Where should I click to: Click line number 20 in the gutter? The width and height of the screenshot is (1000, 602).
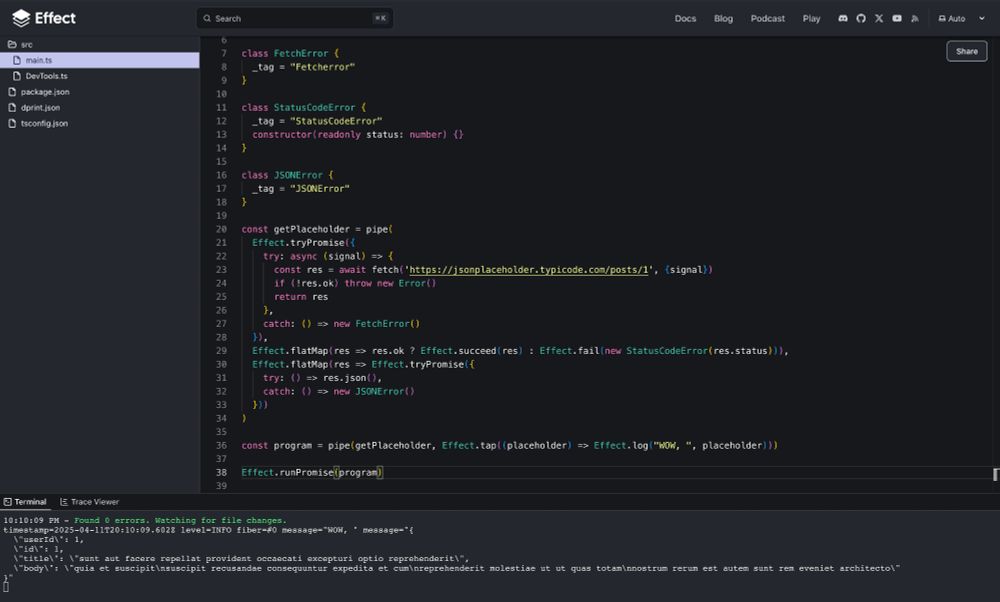221,230
